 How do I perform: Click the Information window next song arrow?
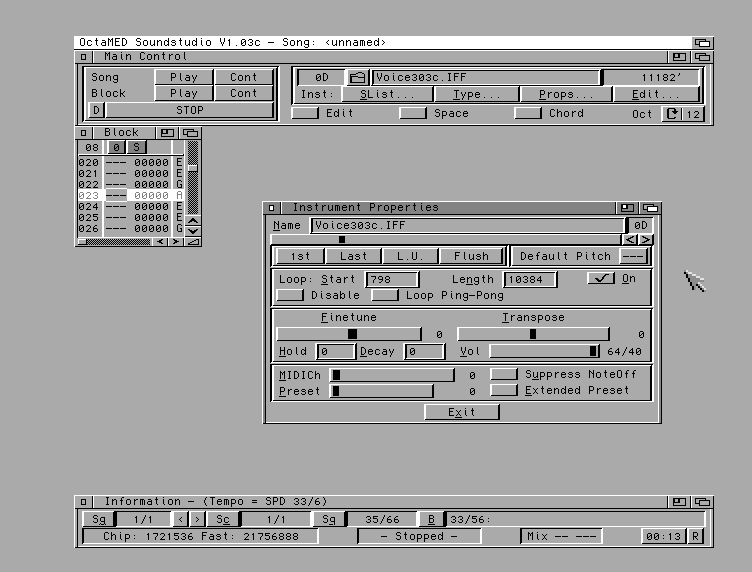198,519
